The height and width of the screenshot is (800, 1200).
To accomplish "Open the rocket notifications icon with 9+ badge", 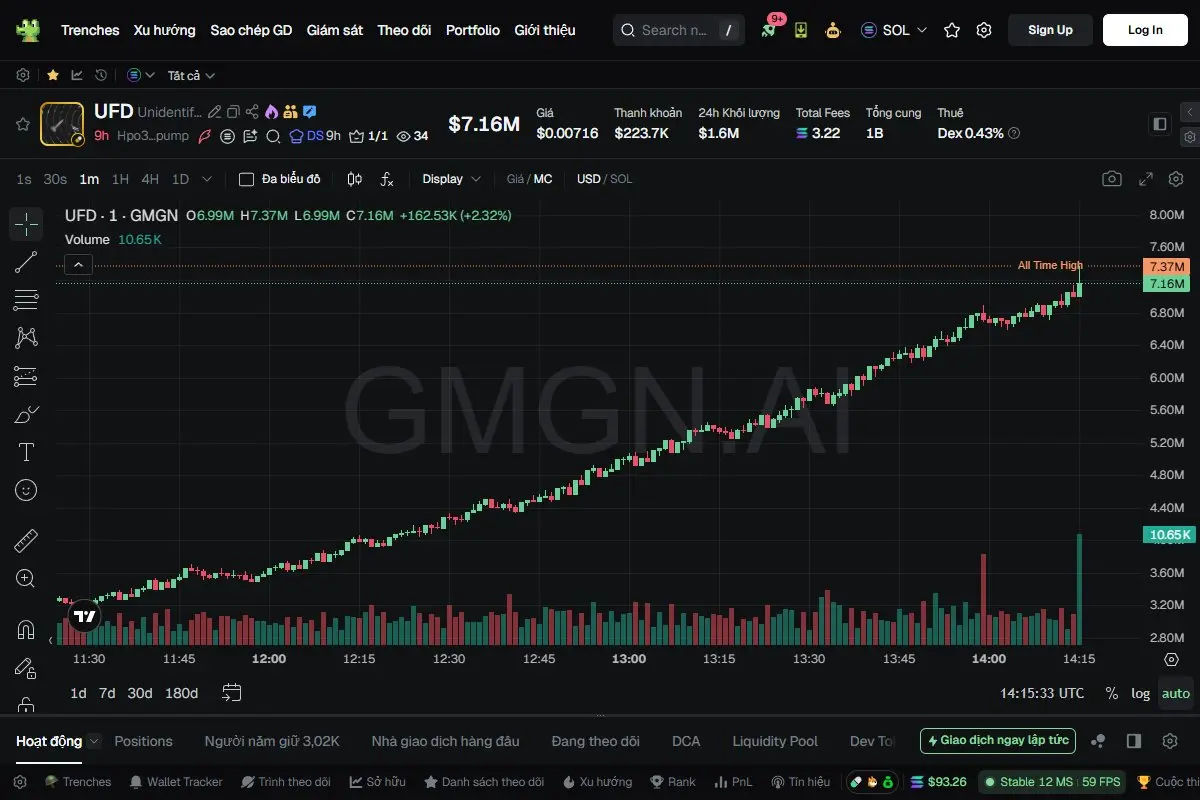I will pyautogui.click(x=768, y=30).
